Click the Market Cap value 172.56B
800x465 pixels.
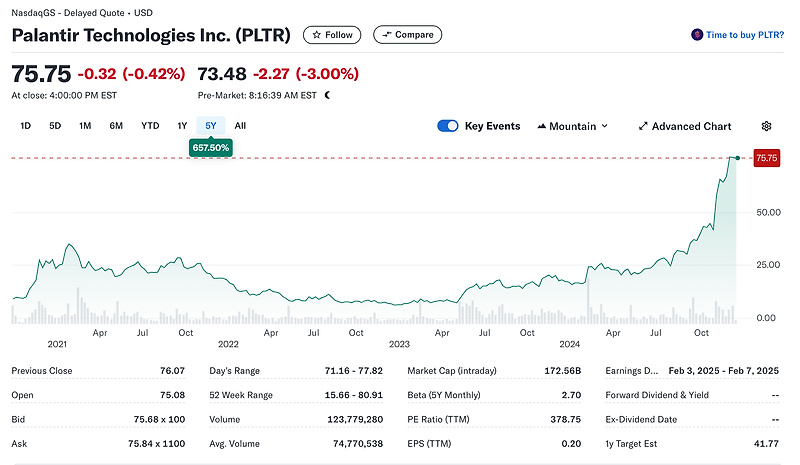coord(562,371)
